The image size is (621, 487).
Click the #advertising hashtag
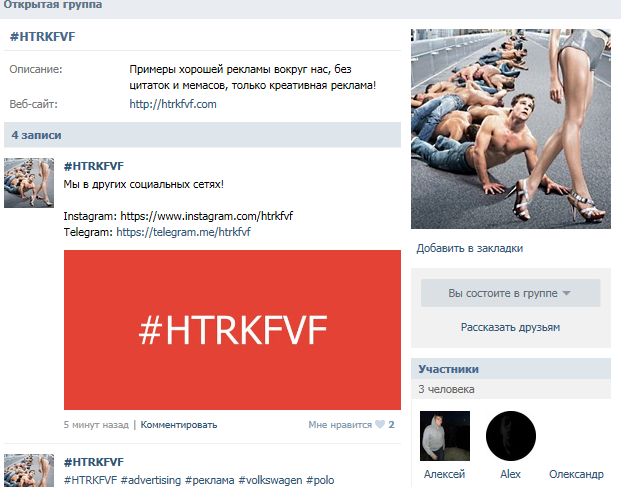(x=150, y=480)
